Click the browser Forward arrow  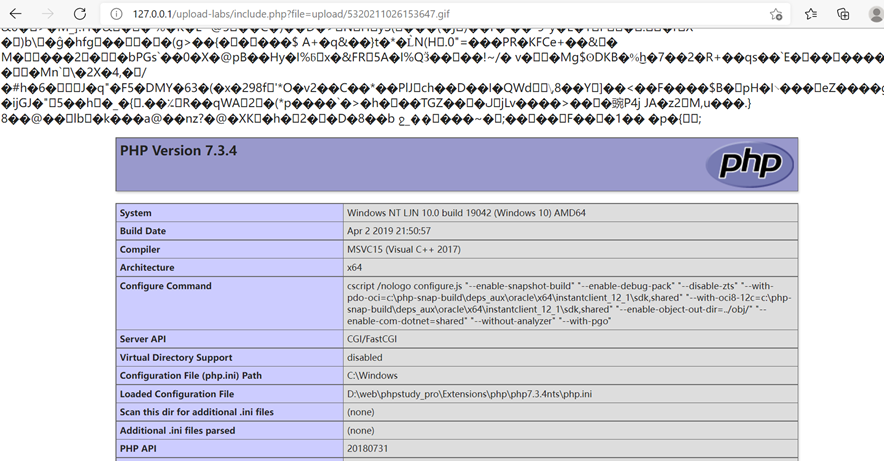tap(48, 14)
